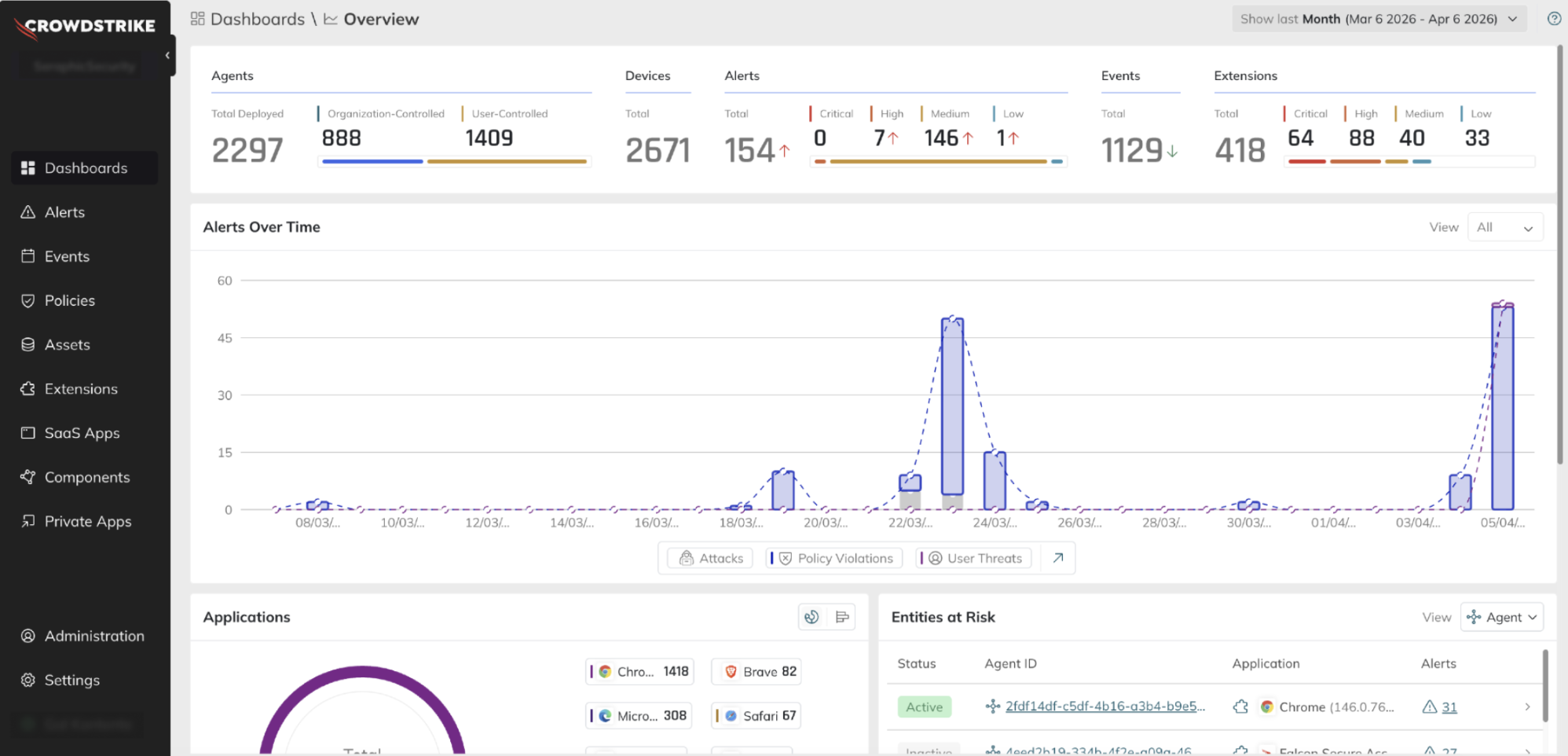The width and height of the screenshot is (1568, 756).
Task: Toggle the Chrome 1418 application legend
Action: click(x=639, y=671)
